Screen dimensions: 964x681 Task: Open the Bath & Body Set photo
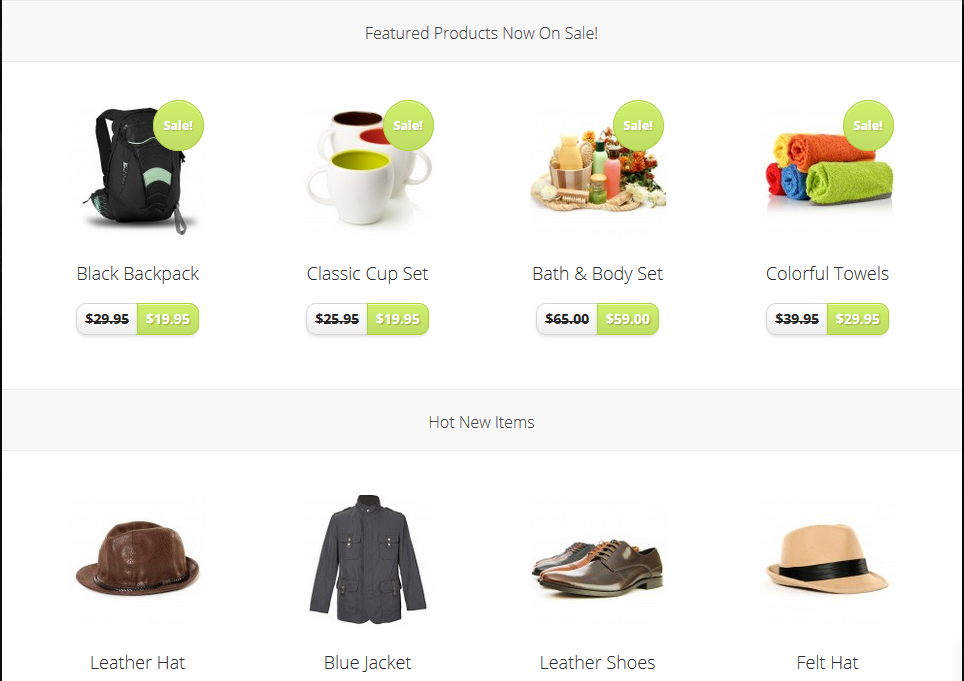598,171
